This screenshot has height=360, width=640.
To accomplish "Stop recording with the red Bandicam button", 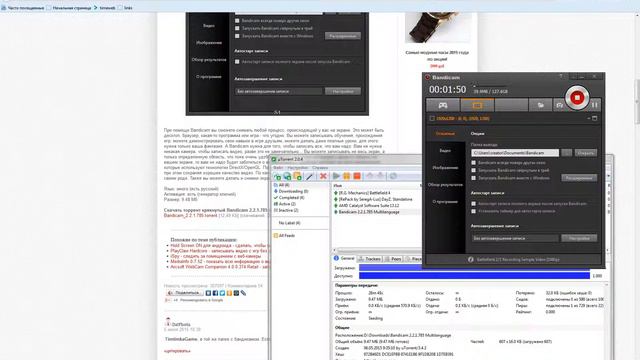I will point(577,98).
